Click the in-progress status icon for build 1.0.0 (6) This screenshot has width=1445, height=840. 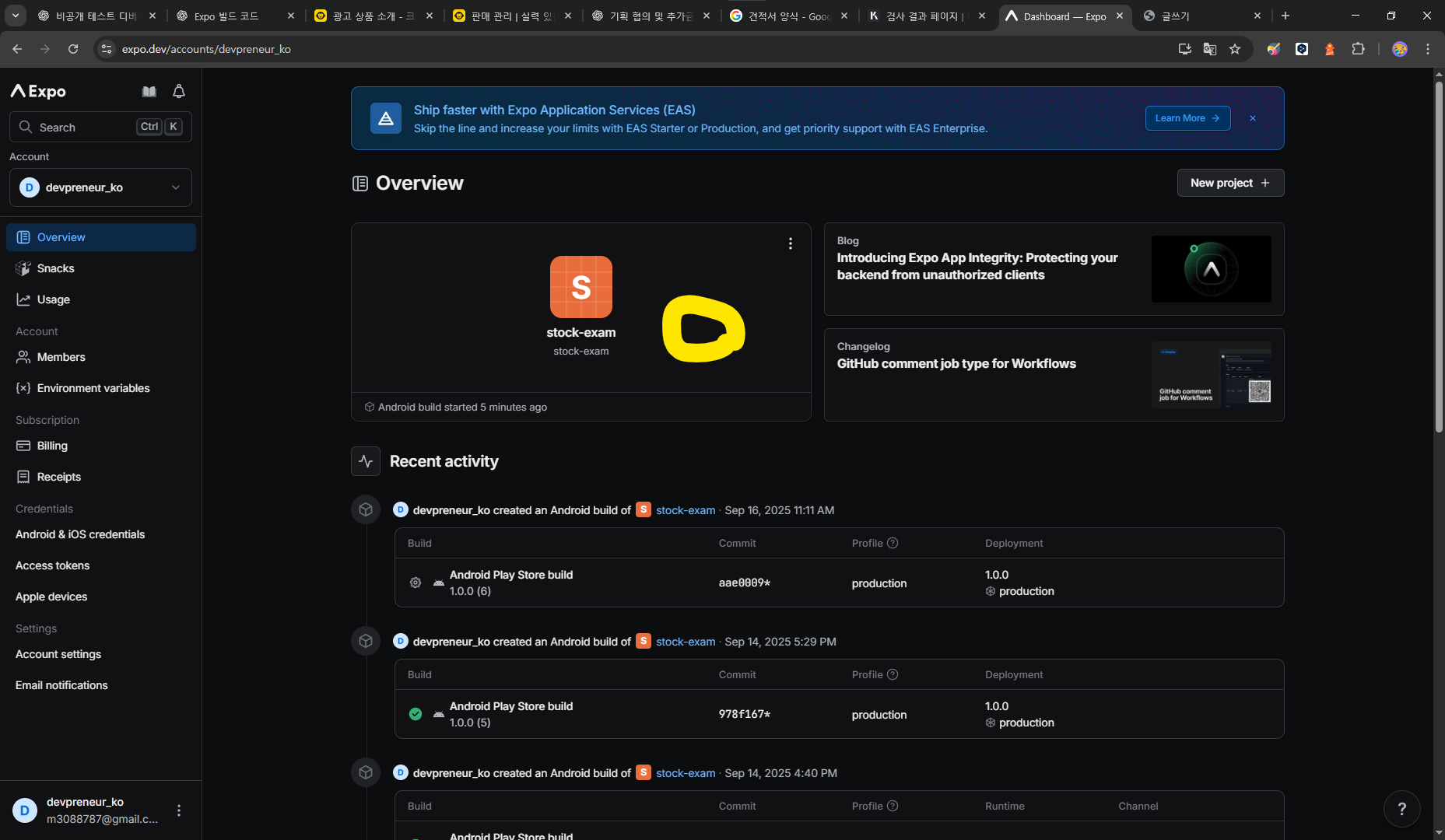pos(416,583)
